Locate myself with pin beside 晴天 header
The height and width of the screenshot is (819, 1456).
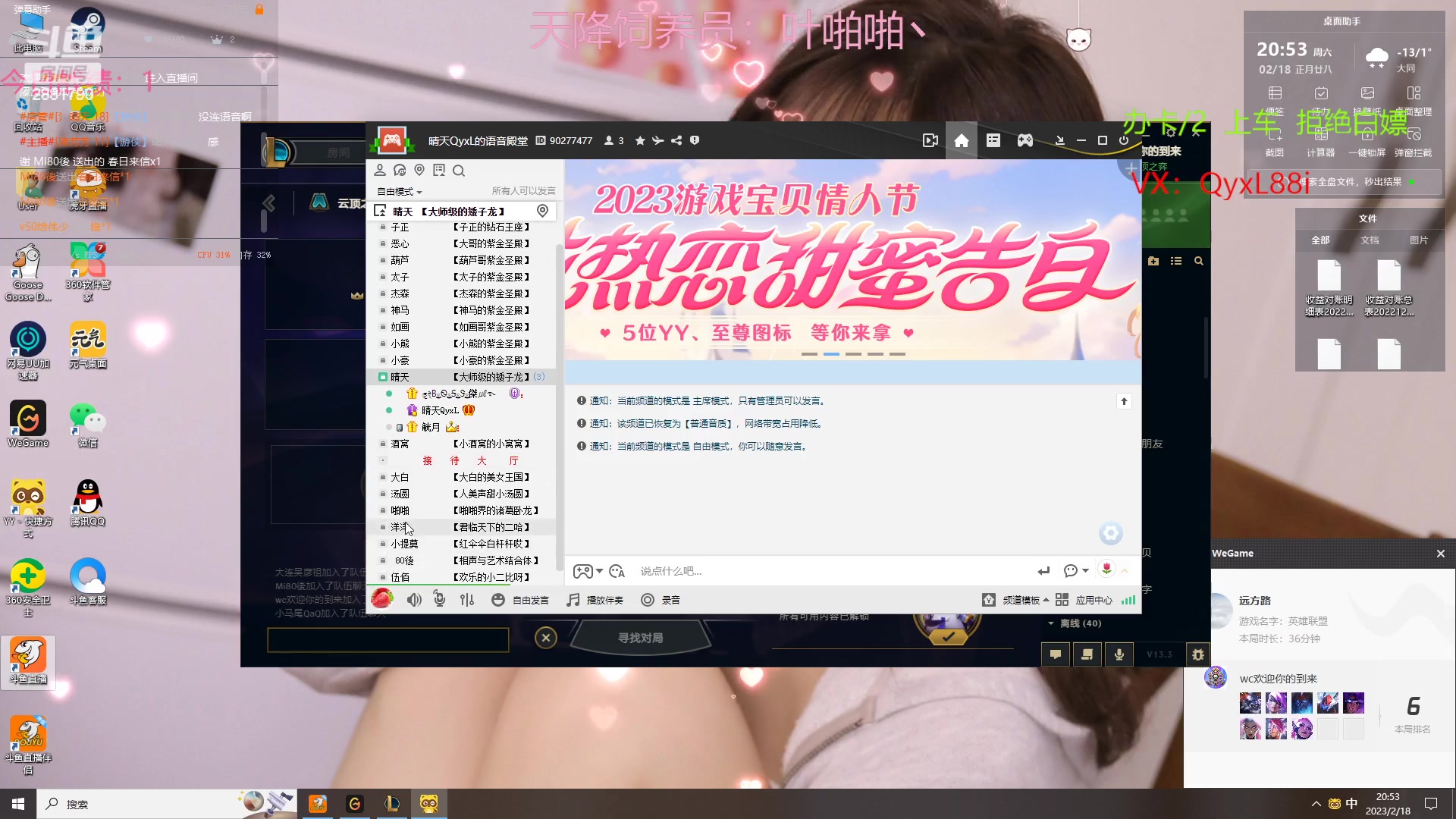(x=543, y=211)
